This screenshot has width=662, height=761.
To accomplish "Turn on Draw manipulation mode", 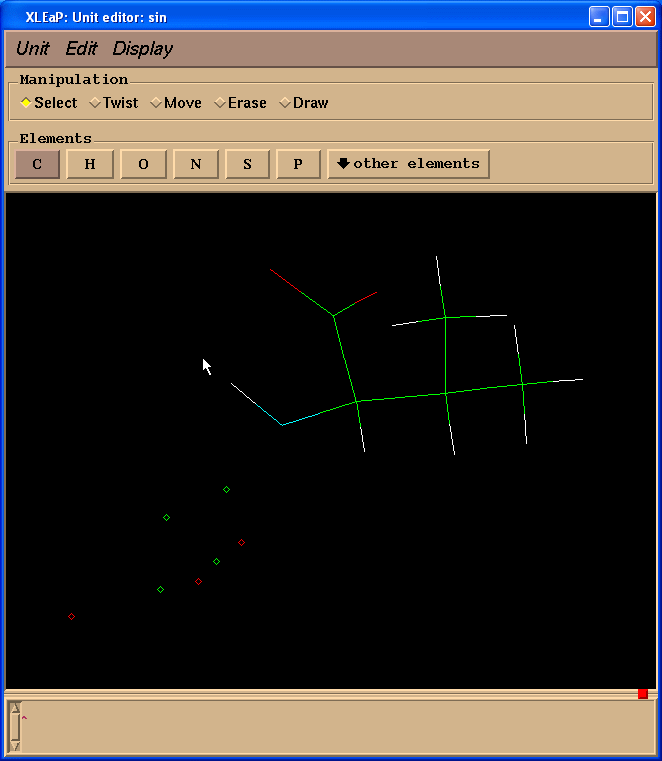I will (304, 103).
